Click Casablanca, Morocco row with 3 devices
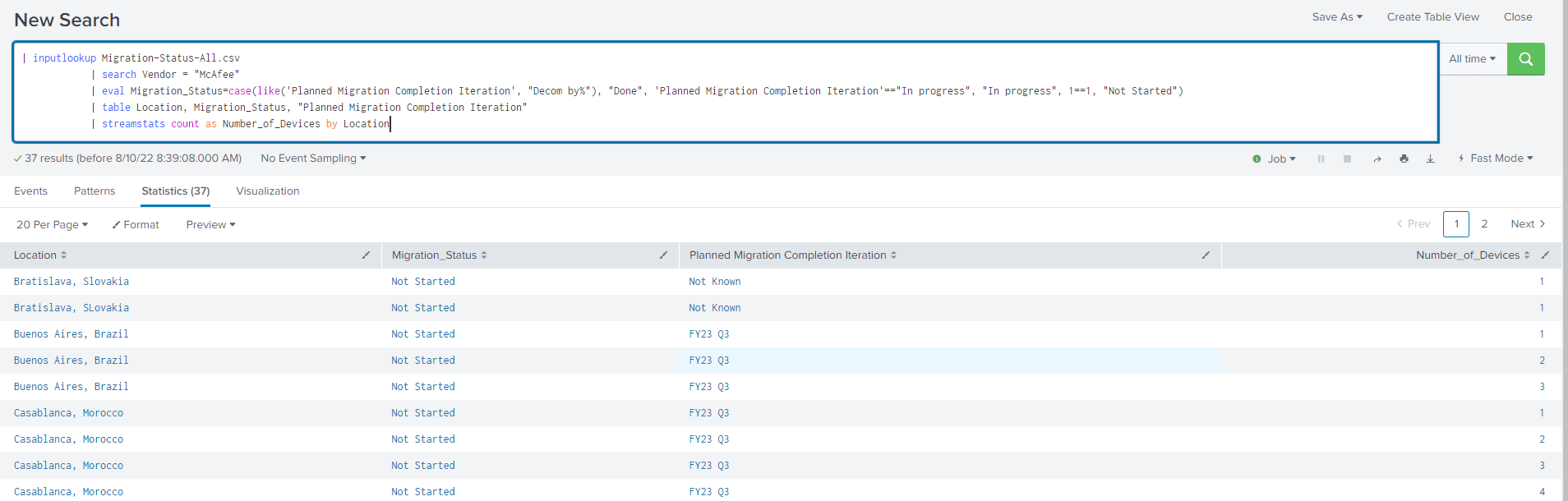1568x501 pixels. click(781, 466)
